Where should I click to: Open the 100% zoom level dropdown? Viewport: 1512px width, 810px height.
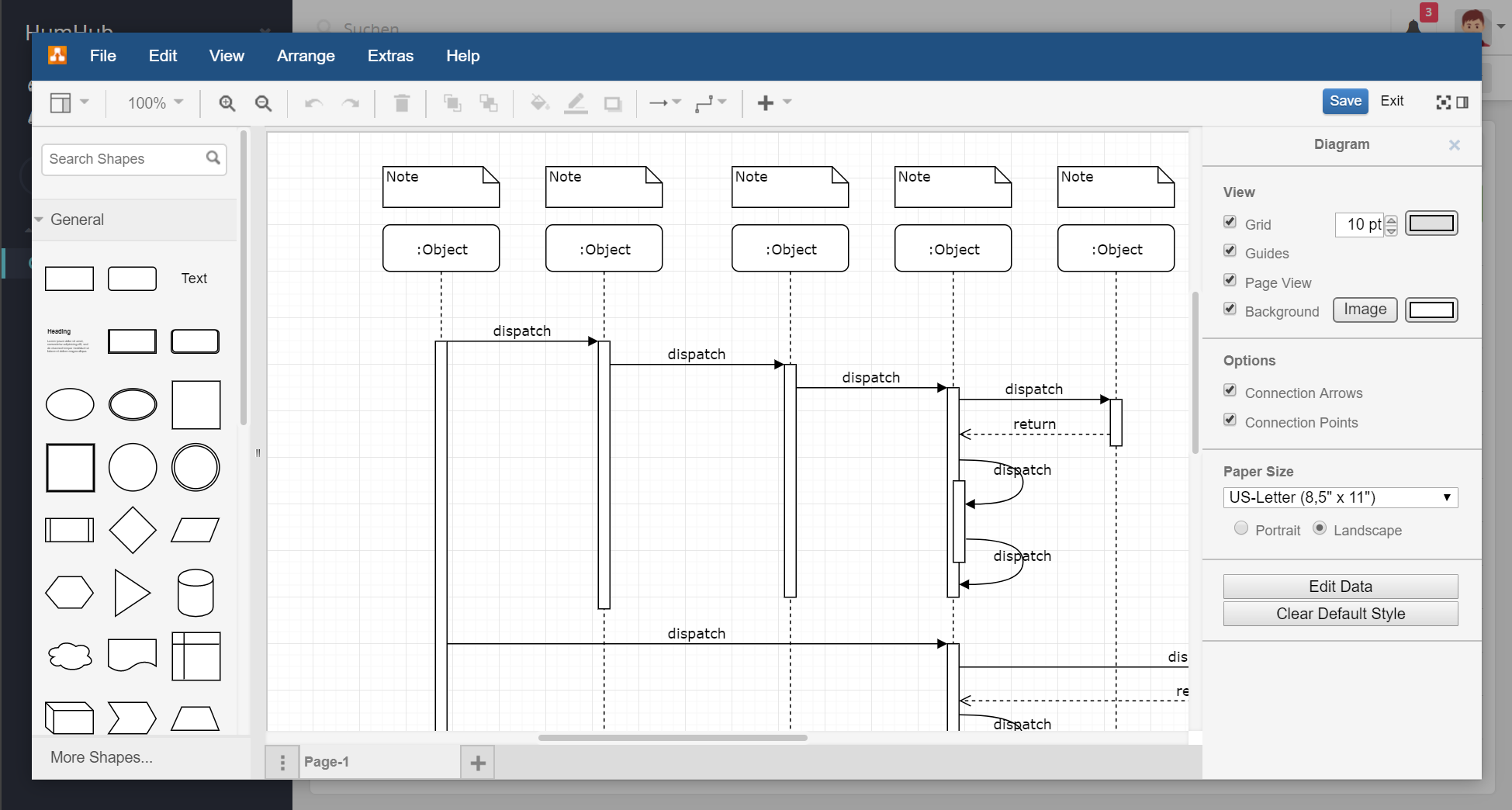(x=155, y=103)
